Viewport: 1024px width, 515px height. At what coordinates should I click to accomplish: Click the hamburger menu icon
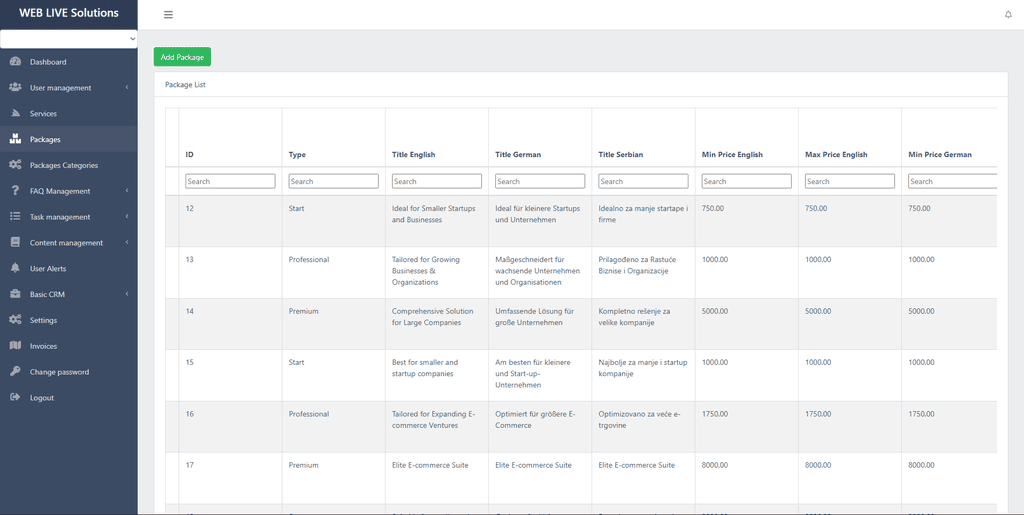click(x=168, y=15)
